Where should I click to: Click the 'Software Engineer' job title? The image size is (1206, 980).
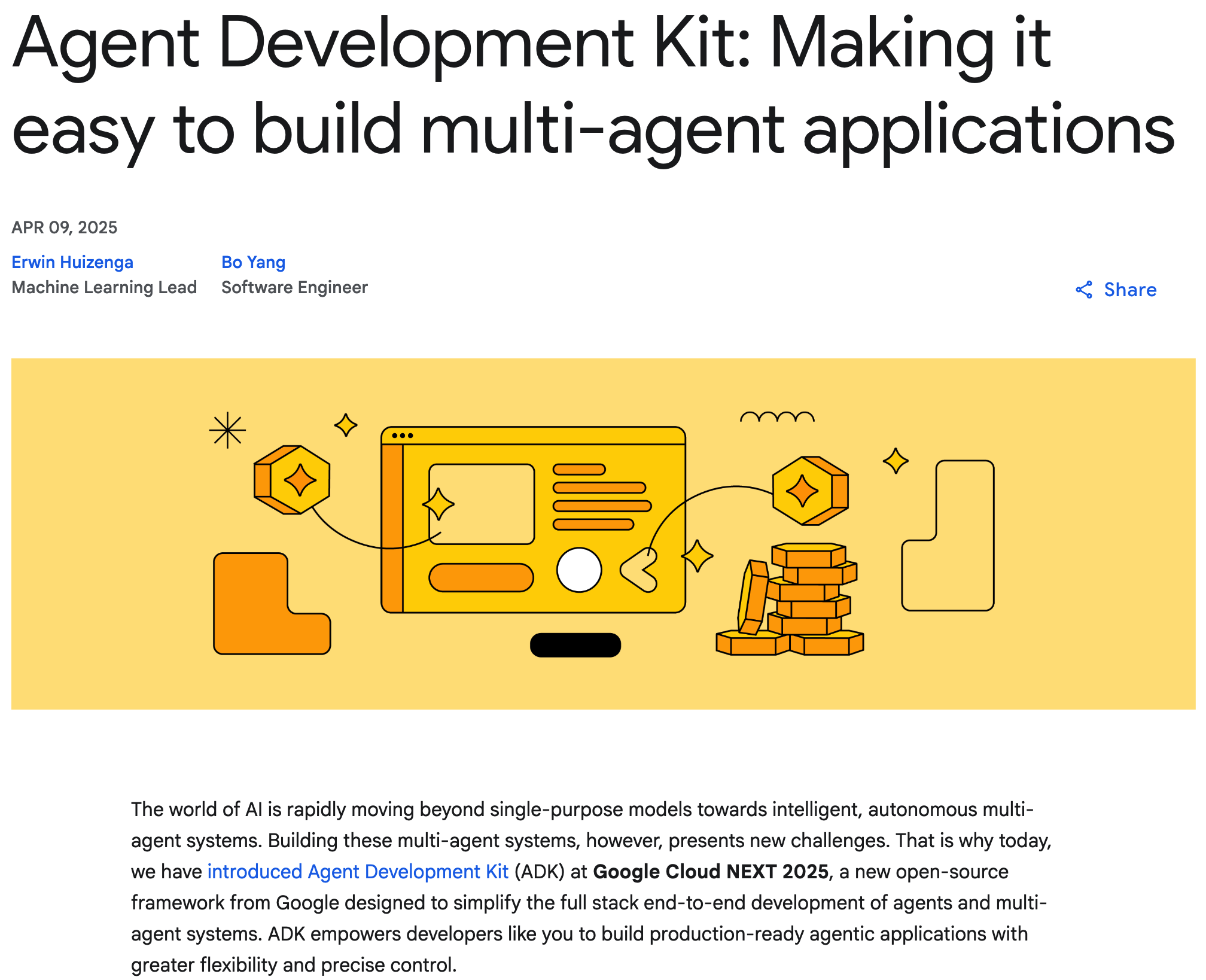coord(293,288)
